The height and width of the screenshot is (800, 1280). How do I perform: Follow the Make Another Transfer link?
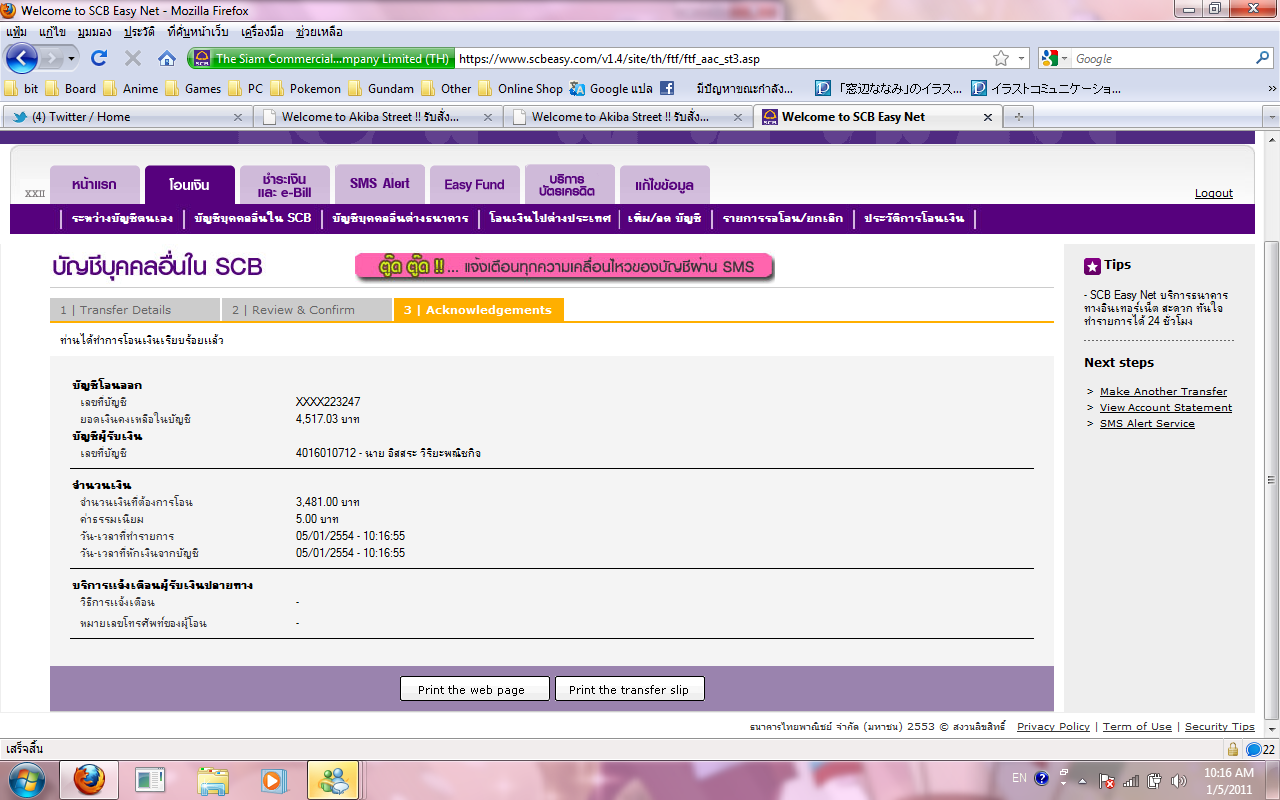point(1163,391)
